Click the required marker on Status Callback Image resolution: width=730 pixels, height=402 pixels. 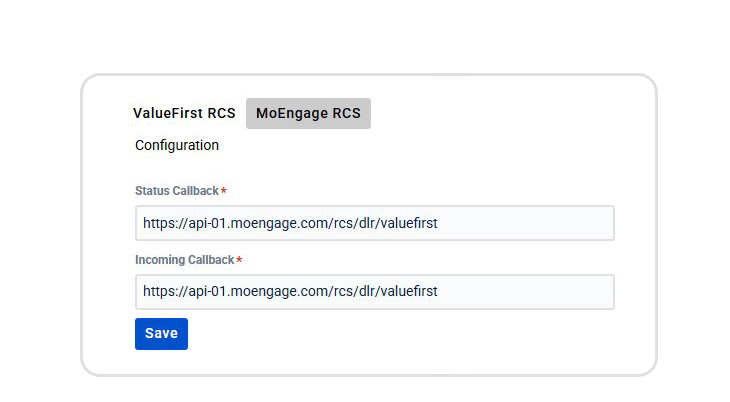224,190
